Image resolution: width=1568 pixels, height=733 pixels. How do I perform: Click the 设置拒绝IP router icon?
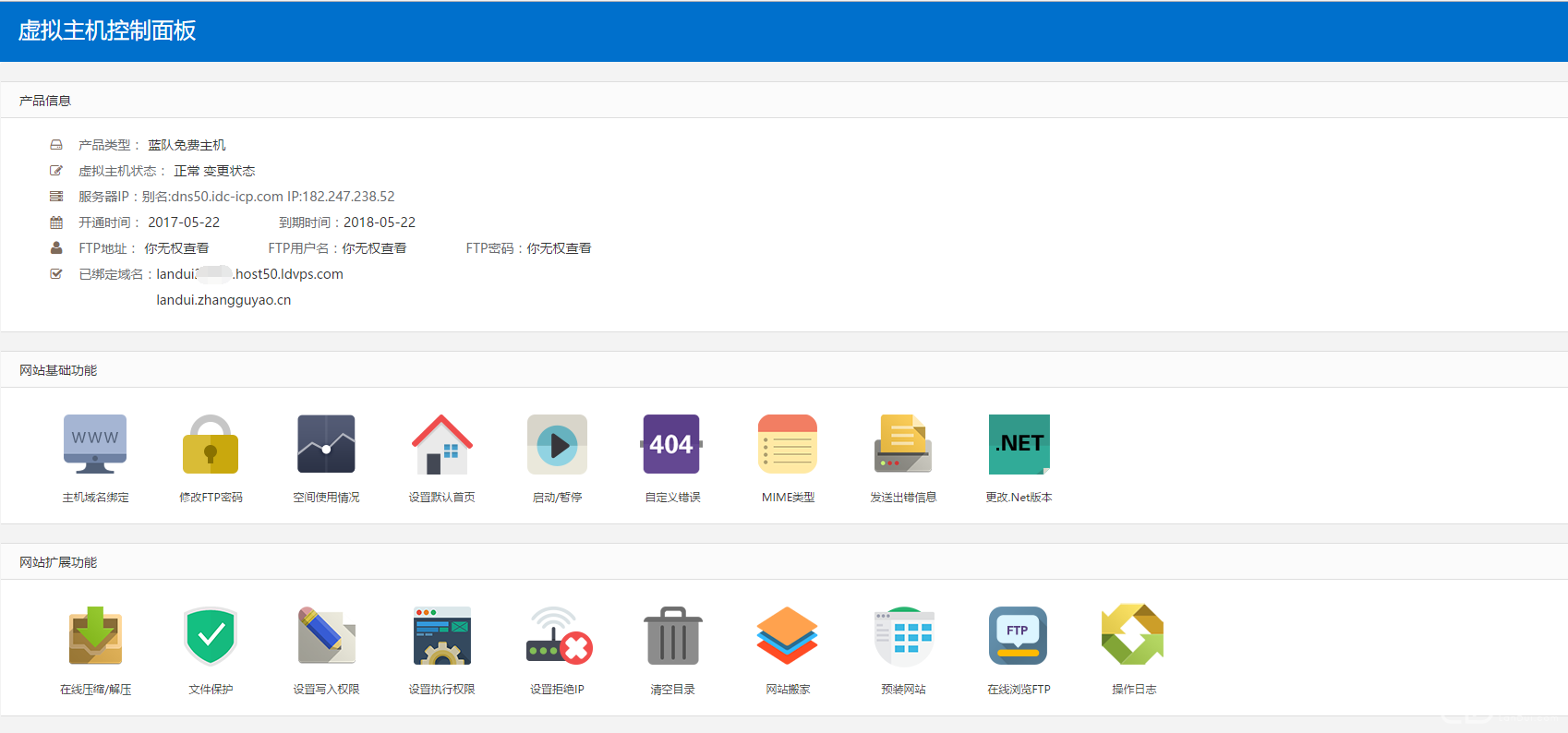click(559, 636)
